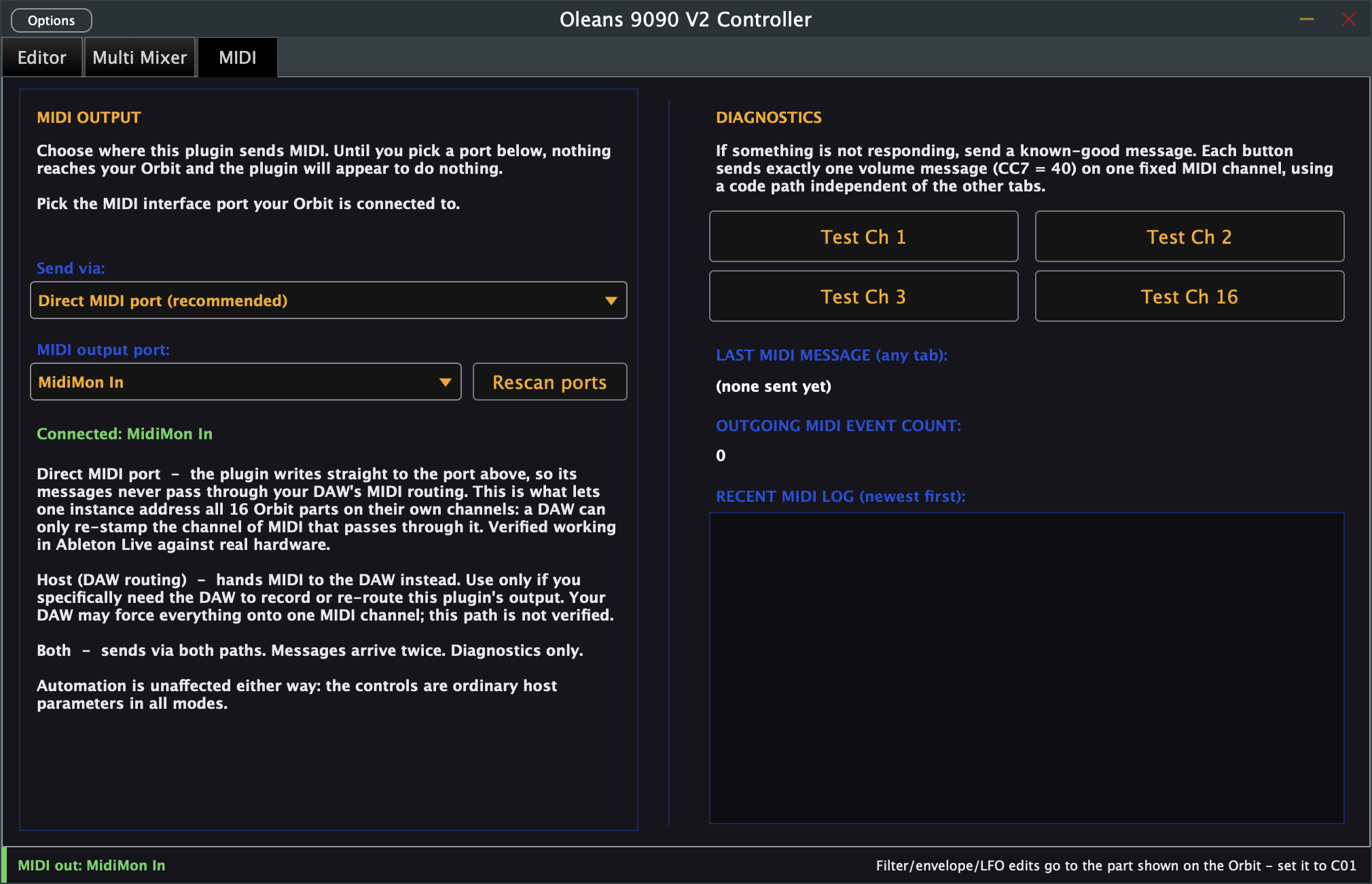Viewport: 1372px width, 884px height.
Task: Open the MIDI output port dropdown
Action: point(246,382)
